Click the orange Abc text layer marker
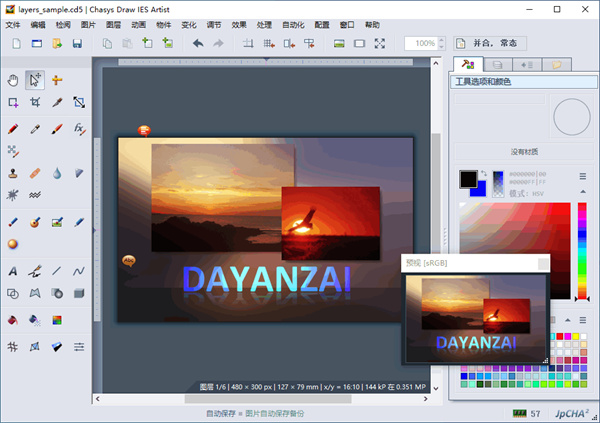 pyautogui.click(x=129, y=261)
